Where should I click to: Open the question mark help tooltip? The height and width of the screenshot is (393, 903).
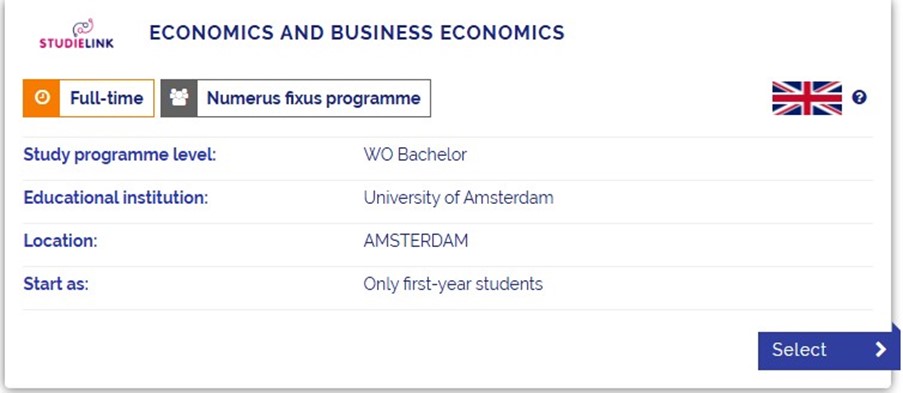click(859, 97)
